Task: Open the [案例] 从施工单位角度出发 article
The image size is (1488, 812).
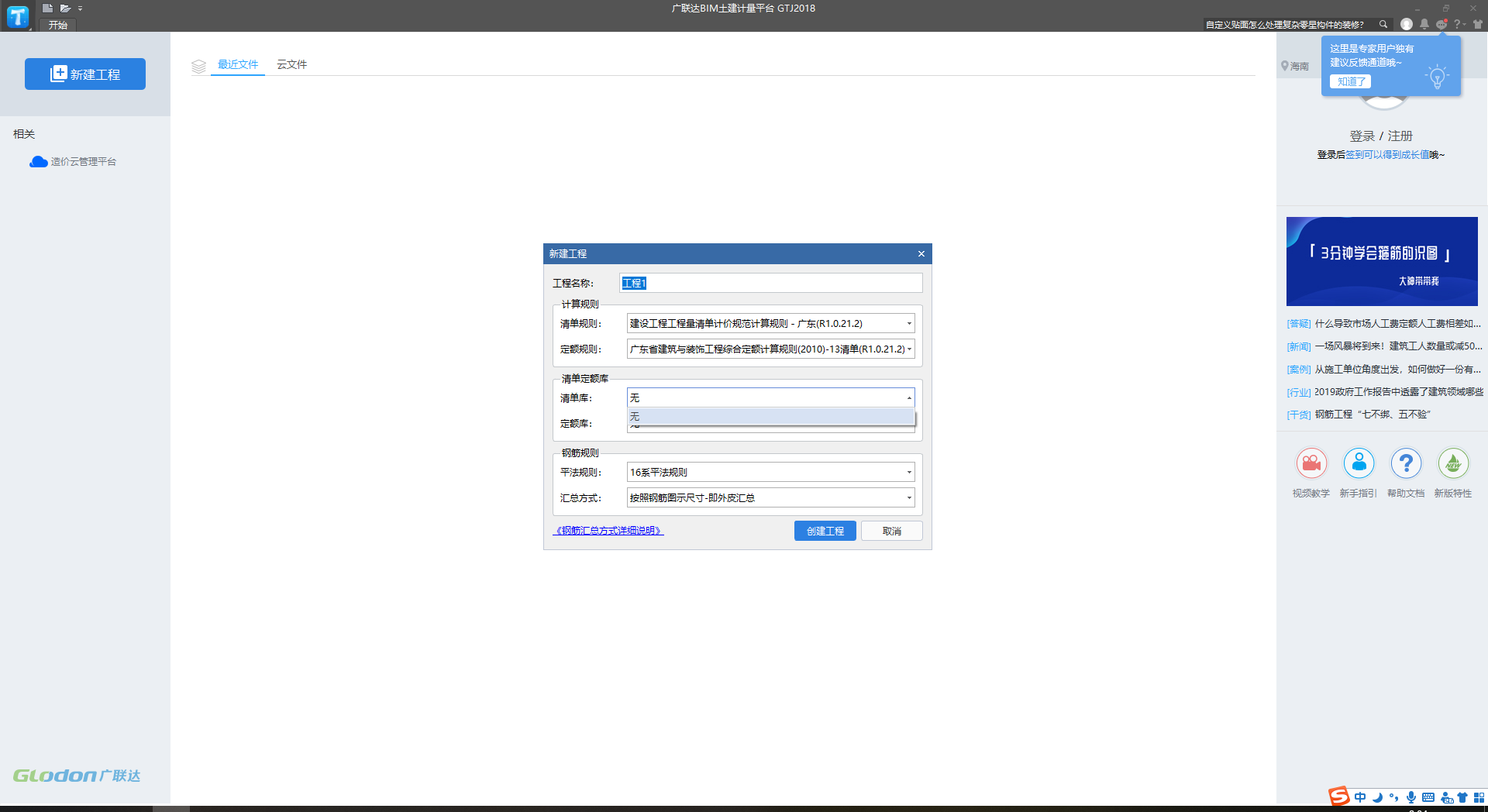Action: 1383,370
